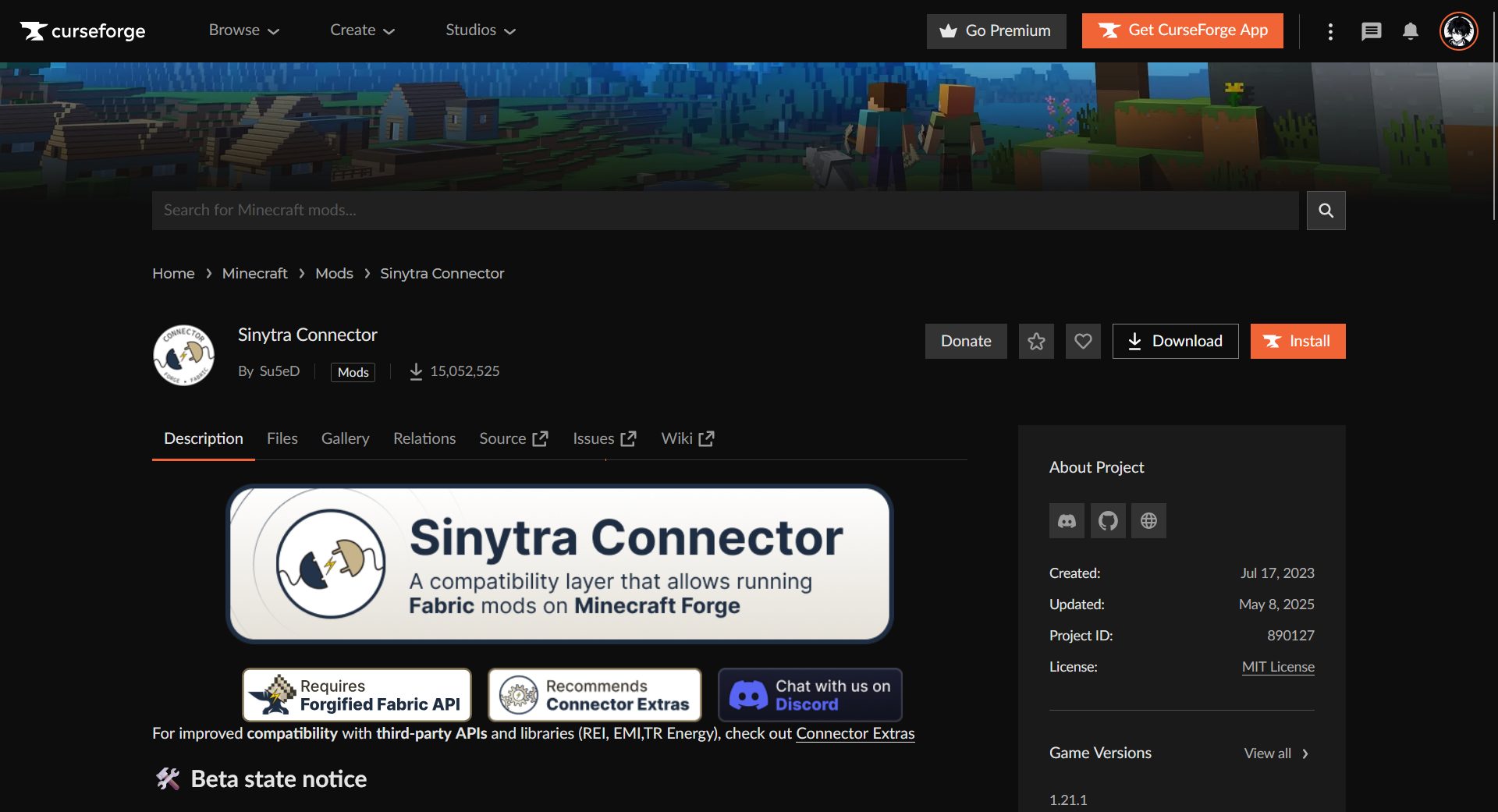Screen dimensions: 1498x812
Task: Switch to the Gallery tab
Action: 345,439
